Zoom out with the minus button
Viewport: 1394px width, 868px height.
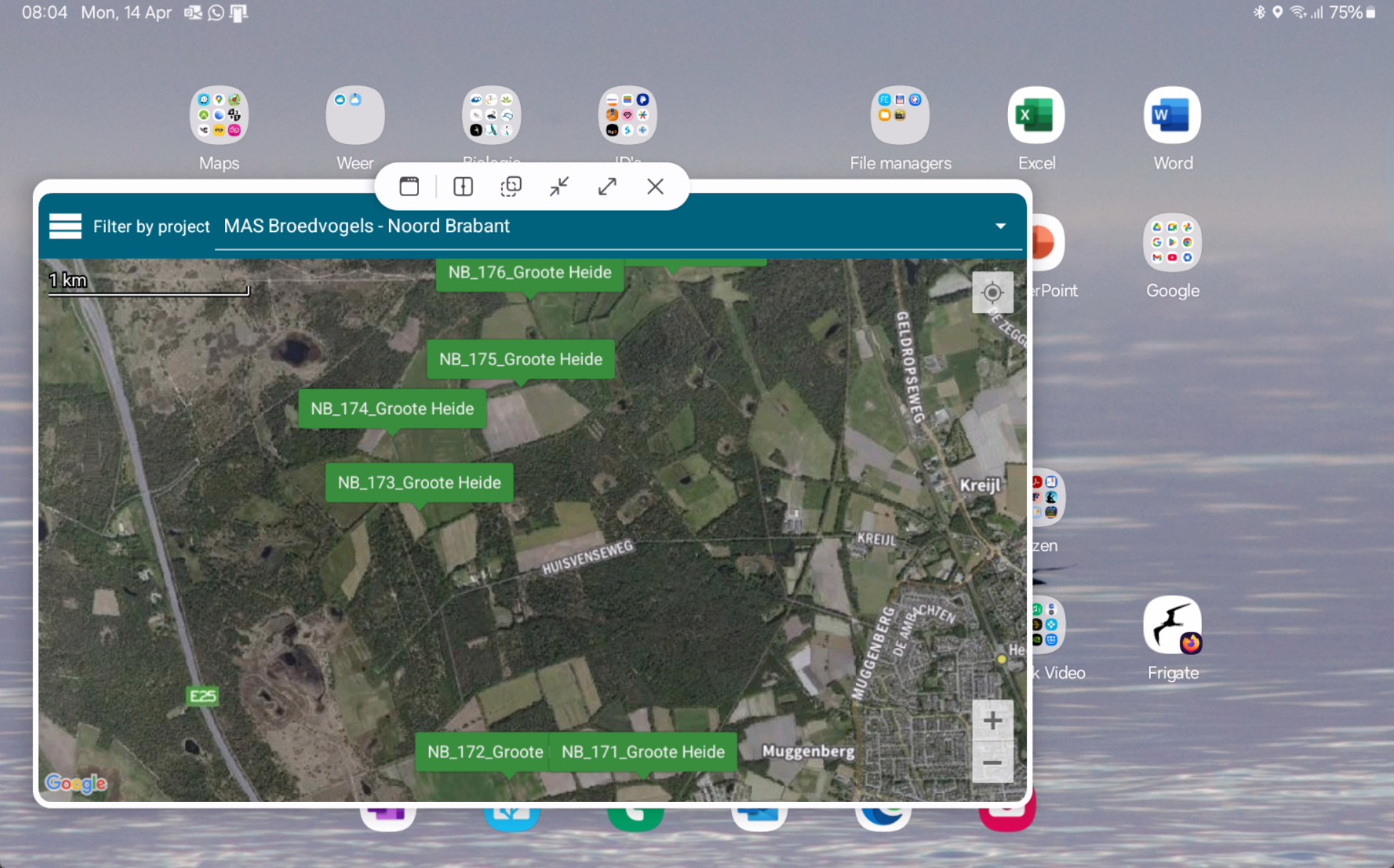coord(992,763)
